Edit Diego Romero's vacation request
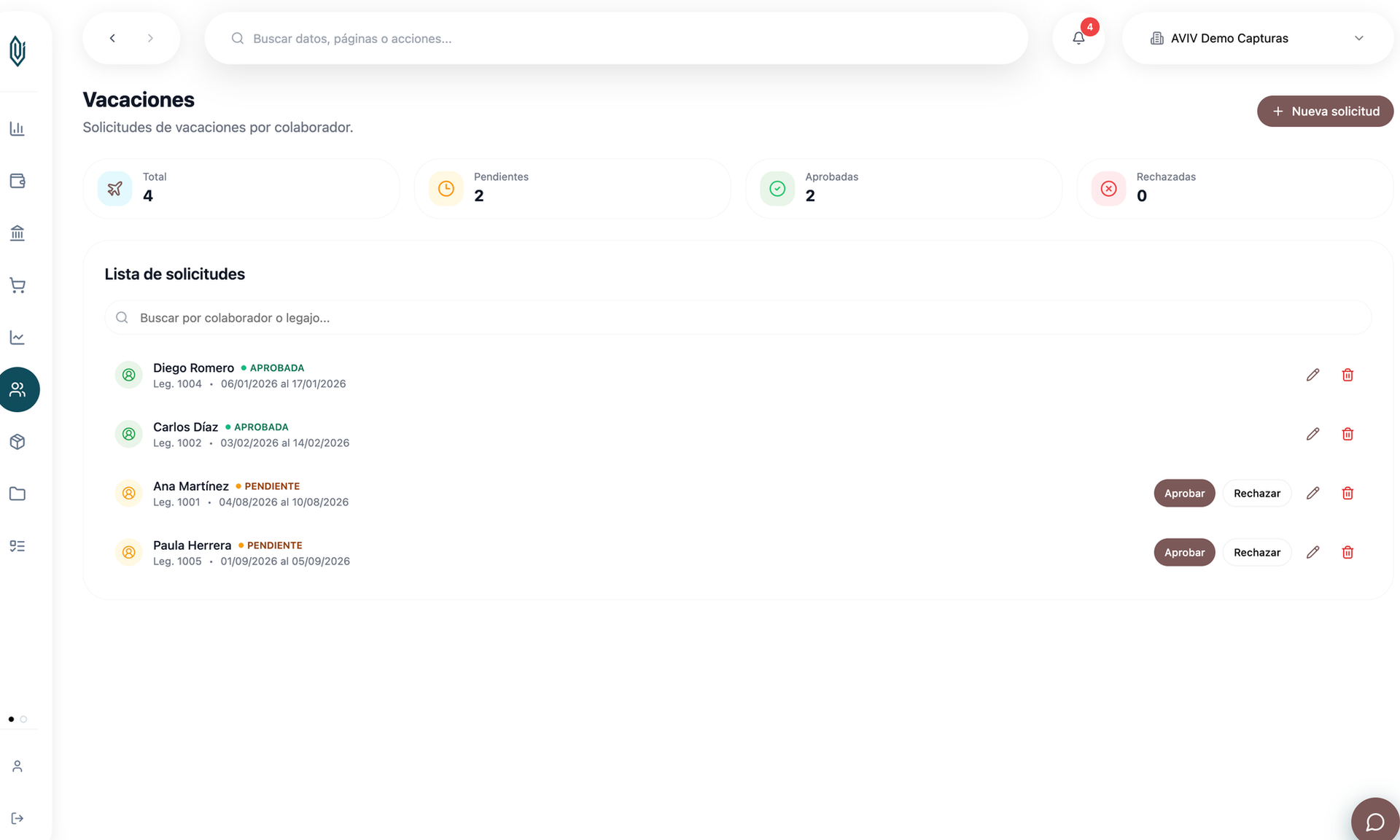Image resolution: width=1400 pixels, height=840 pixels. pyautogui.click(x=1312, y=375)
